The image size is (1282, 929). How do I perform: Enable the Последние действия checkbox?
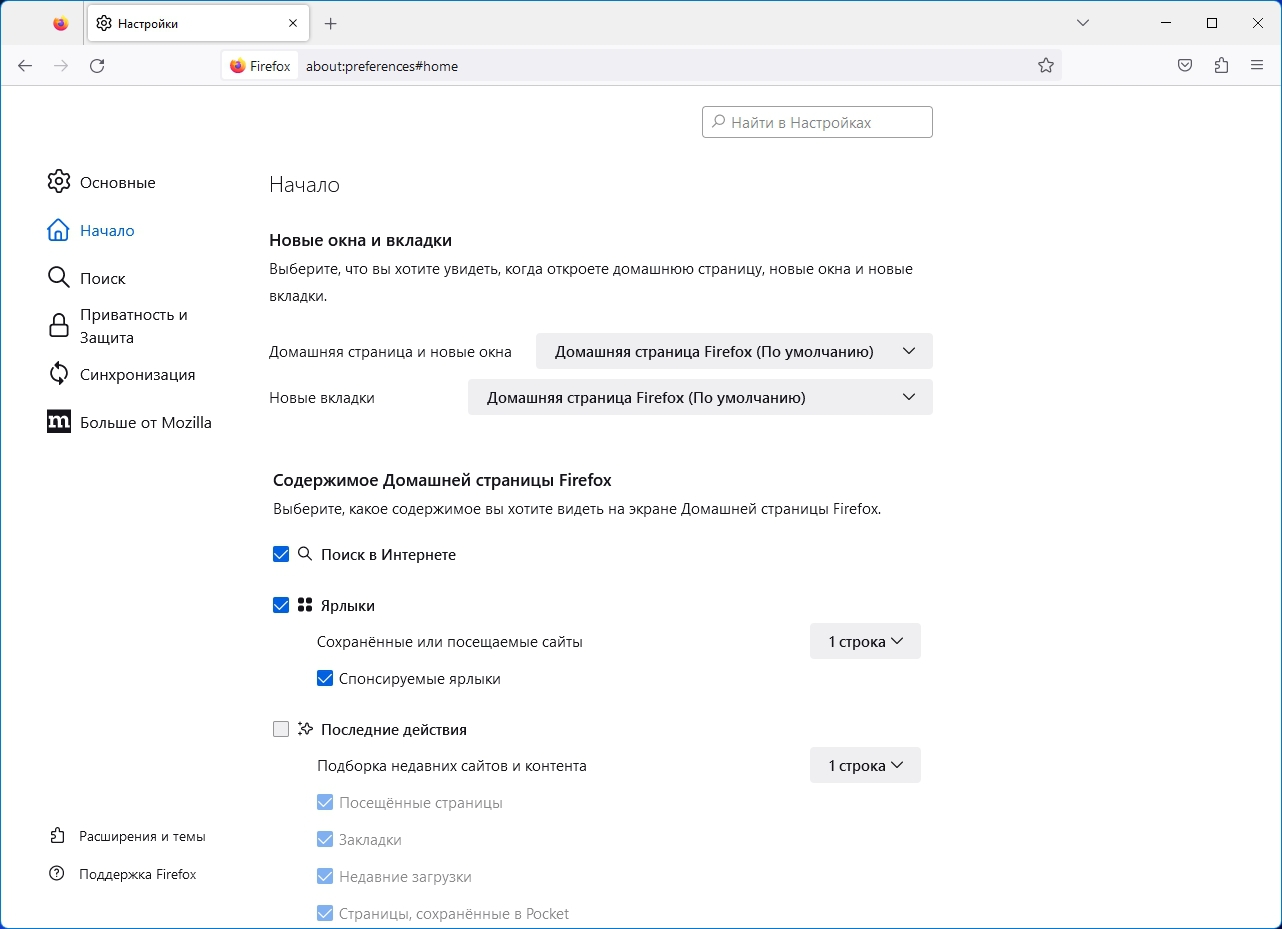281,729
